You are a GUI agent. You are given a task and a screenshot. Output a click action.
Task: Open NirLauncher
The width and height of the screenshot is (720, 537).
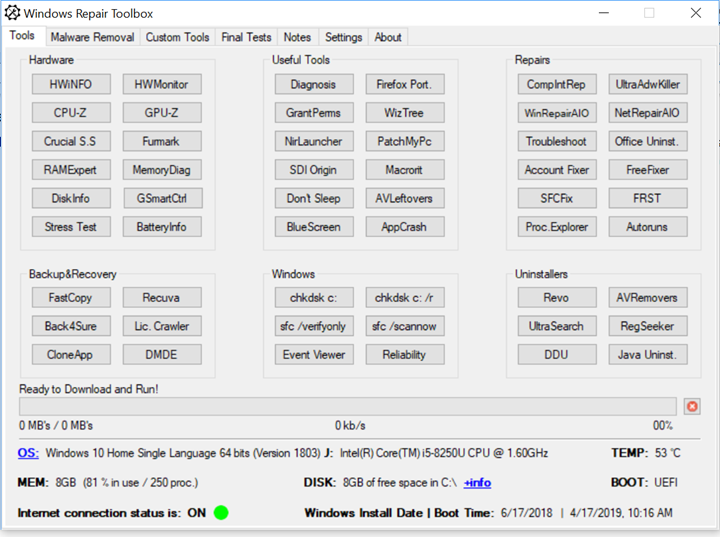(314, 141)
